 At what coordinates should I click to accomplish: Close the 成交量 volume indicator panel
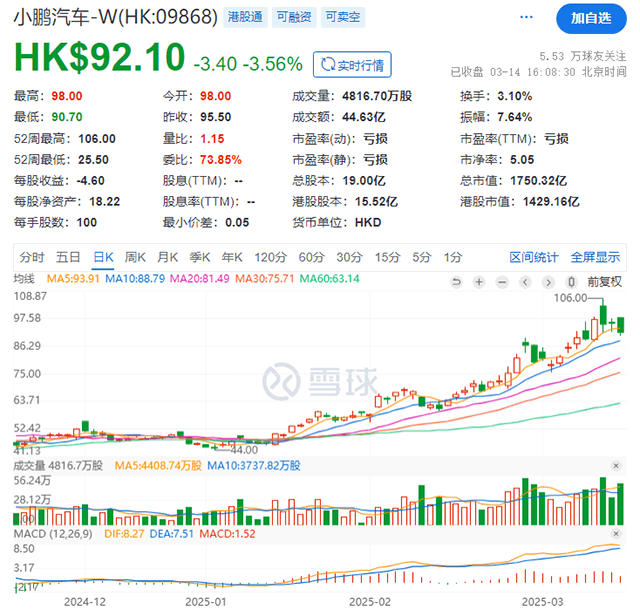pyautogui.click(x=616, y=465)
